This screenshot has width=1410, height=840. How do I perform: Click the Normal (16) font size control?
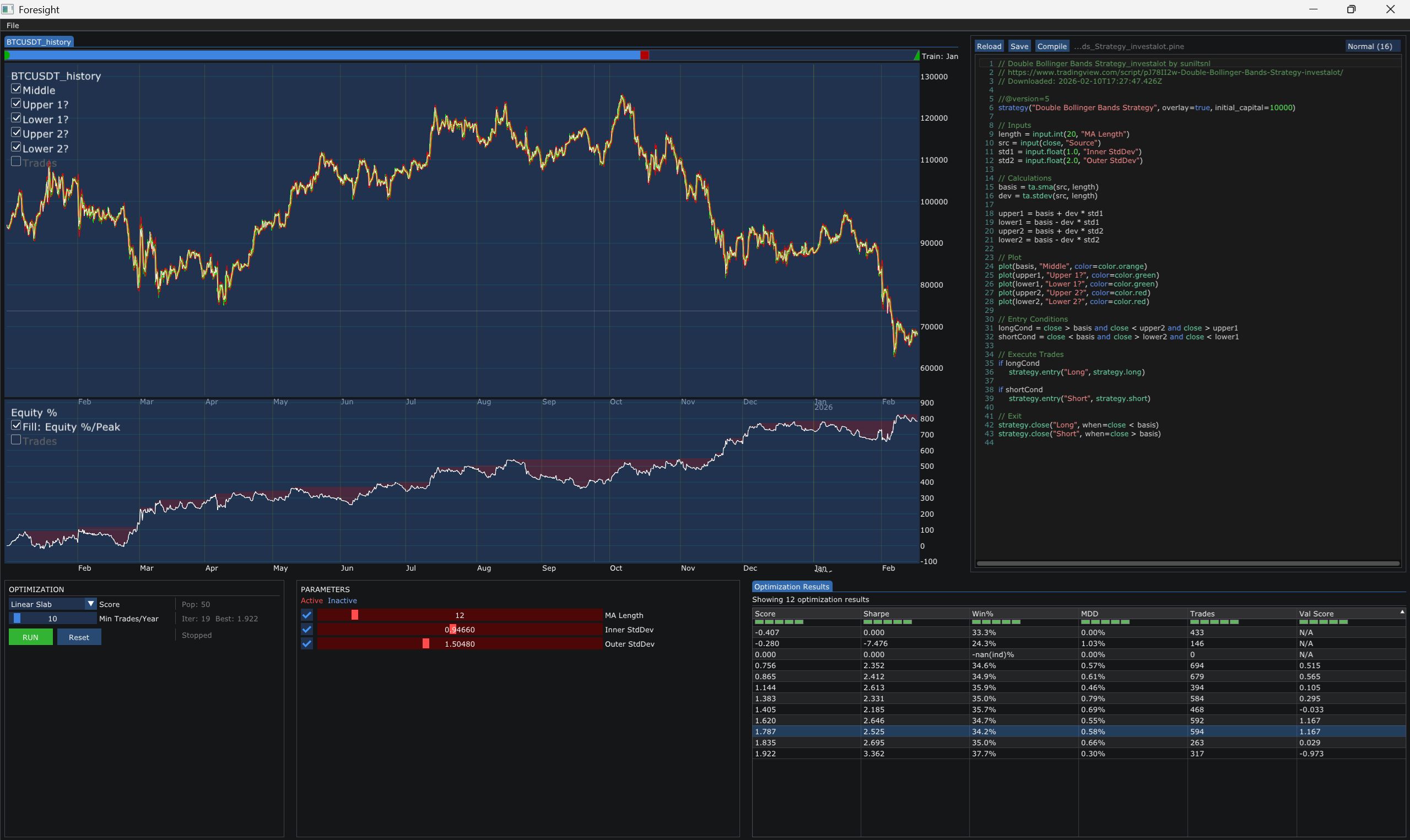1370,46
